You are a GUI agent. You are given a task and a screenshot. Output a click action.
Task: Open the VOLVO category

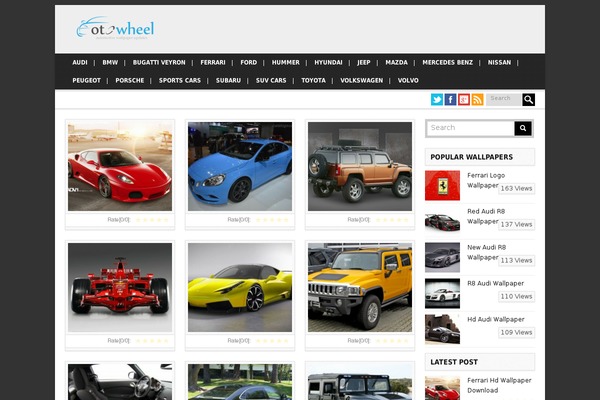click(x=408, y=80)
